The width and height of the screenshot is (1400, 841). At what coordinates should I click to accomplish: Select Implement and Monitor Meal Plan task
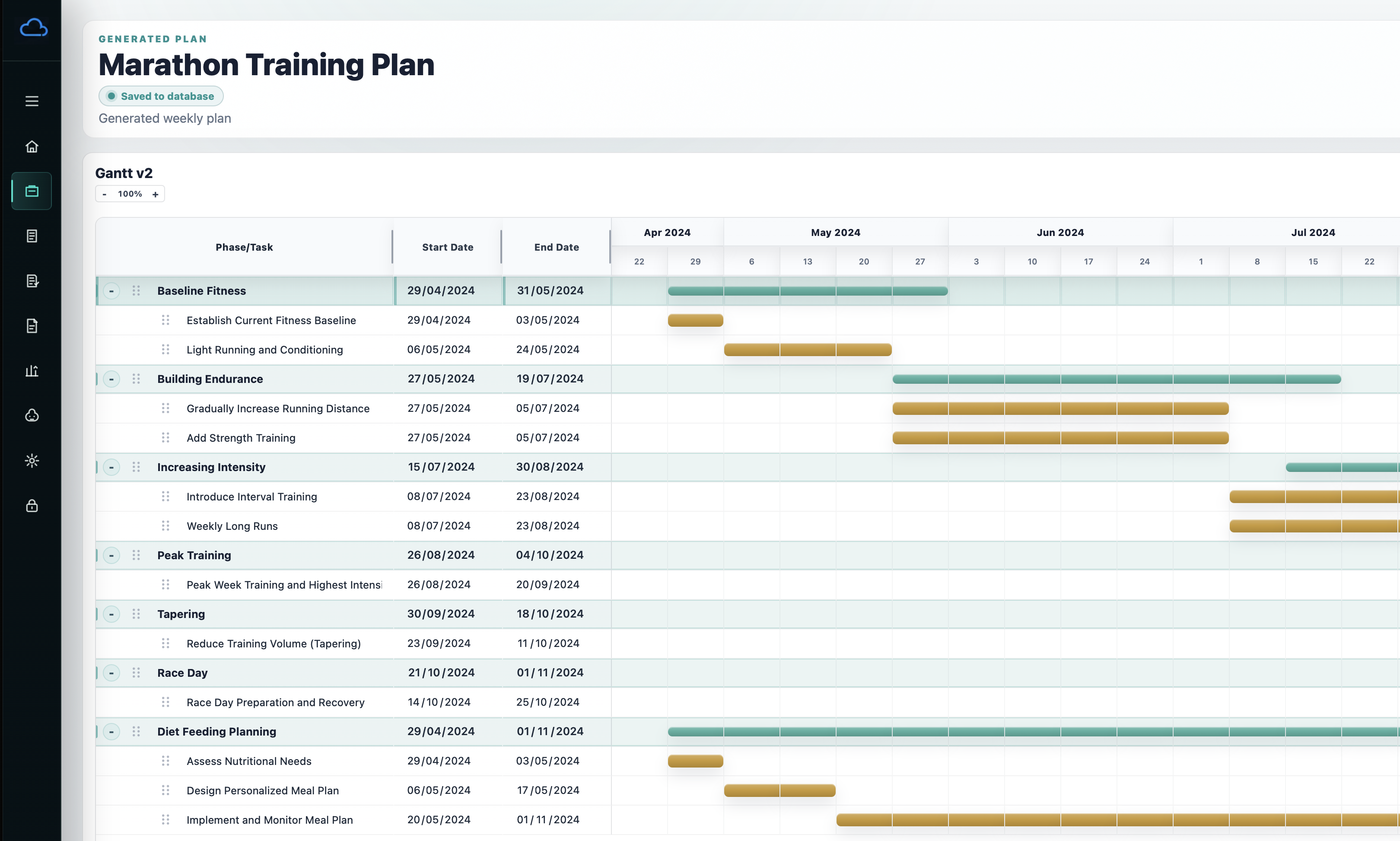coord(270,820)
